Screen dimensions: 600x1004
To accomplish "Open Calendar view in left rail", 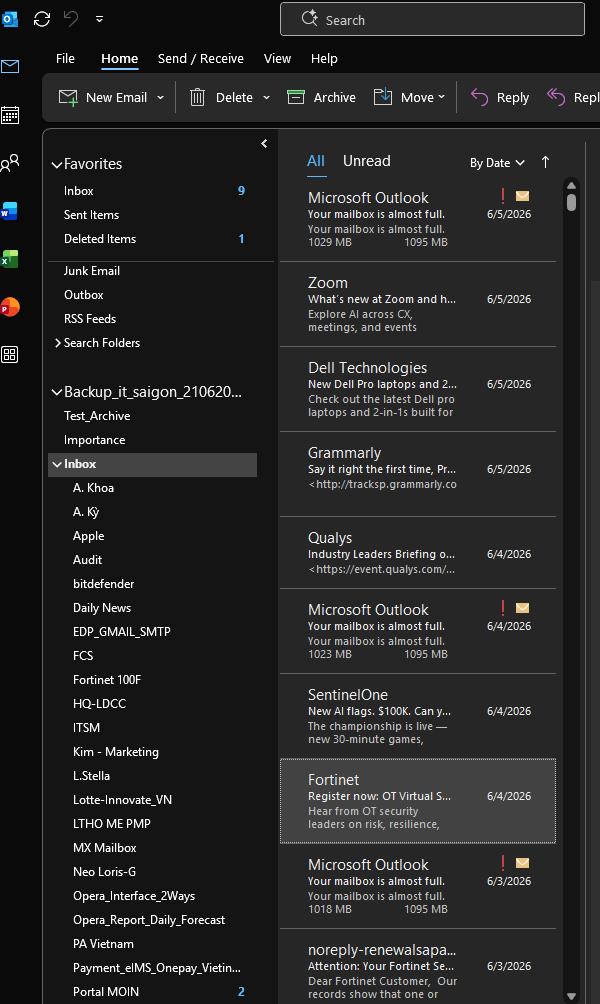I will [10, 115].
